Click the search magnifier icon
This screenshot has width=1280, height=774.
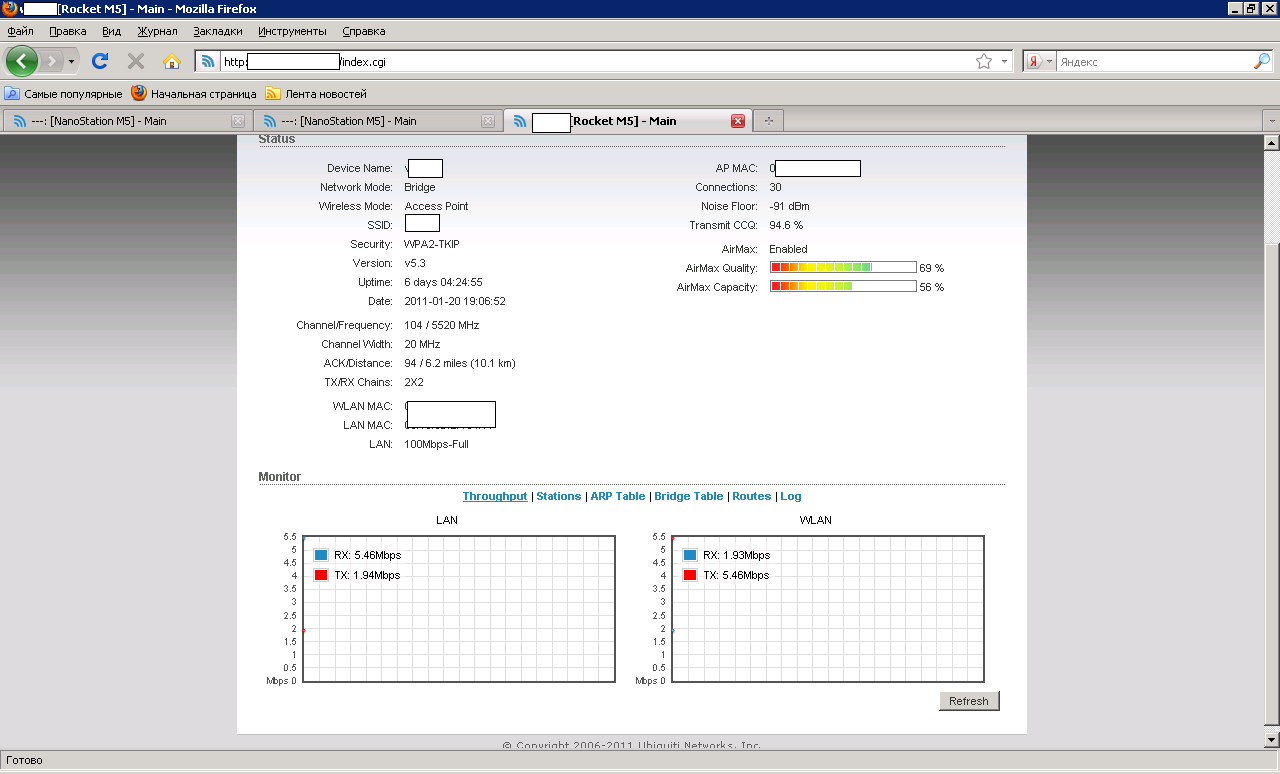pos(1261,61)
